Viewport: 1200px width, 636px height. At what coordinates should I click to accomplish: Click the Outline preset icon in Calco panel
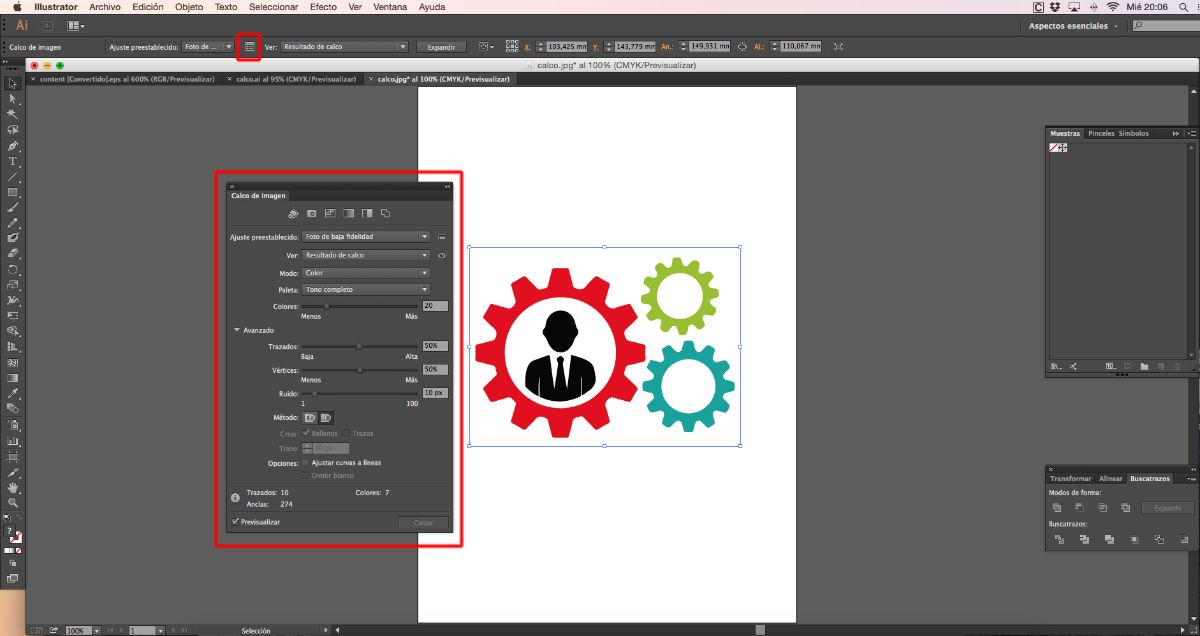pos(385,214)
